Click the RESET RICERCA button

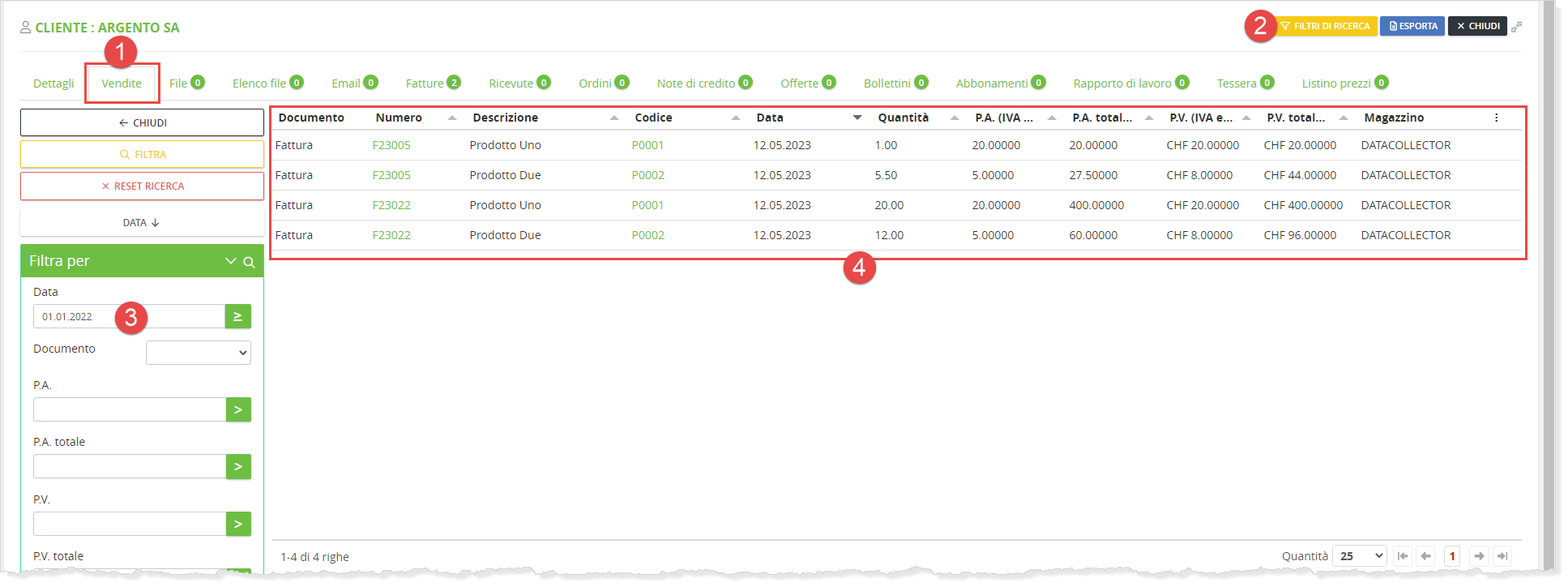[142, 186]
